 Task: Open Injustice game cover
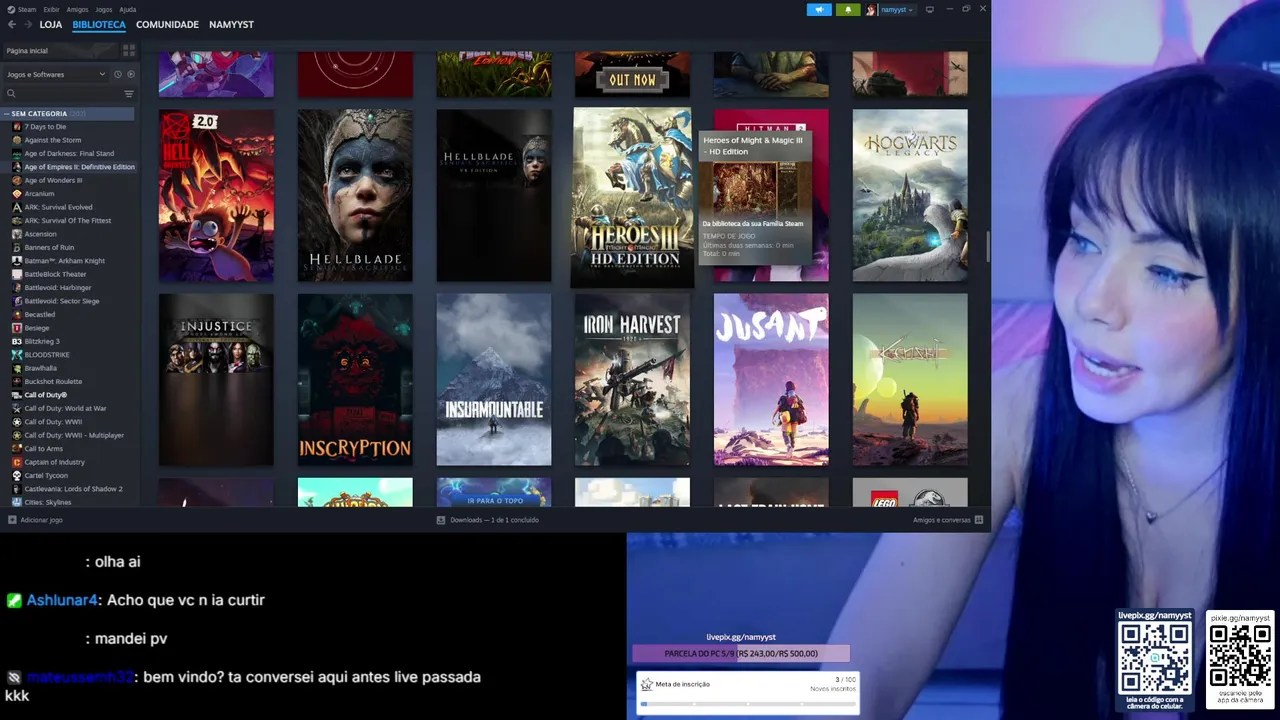(x=216, y=379)
